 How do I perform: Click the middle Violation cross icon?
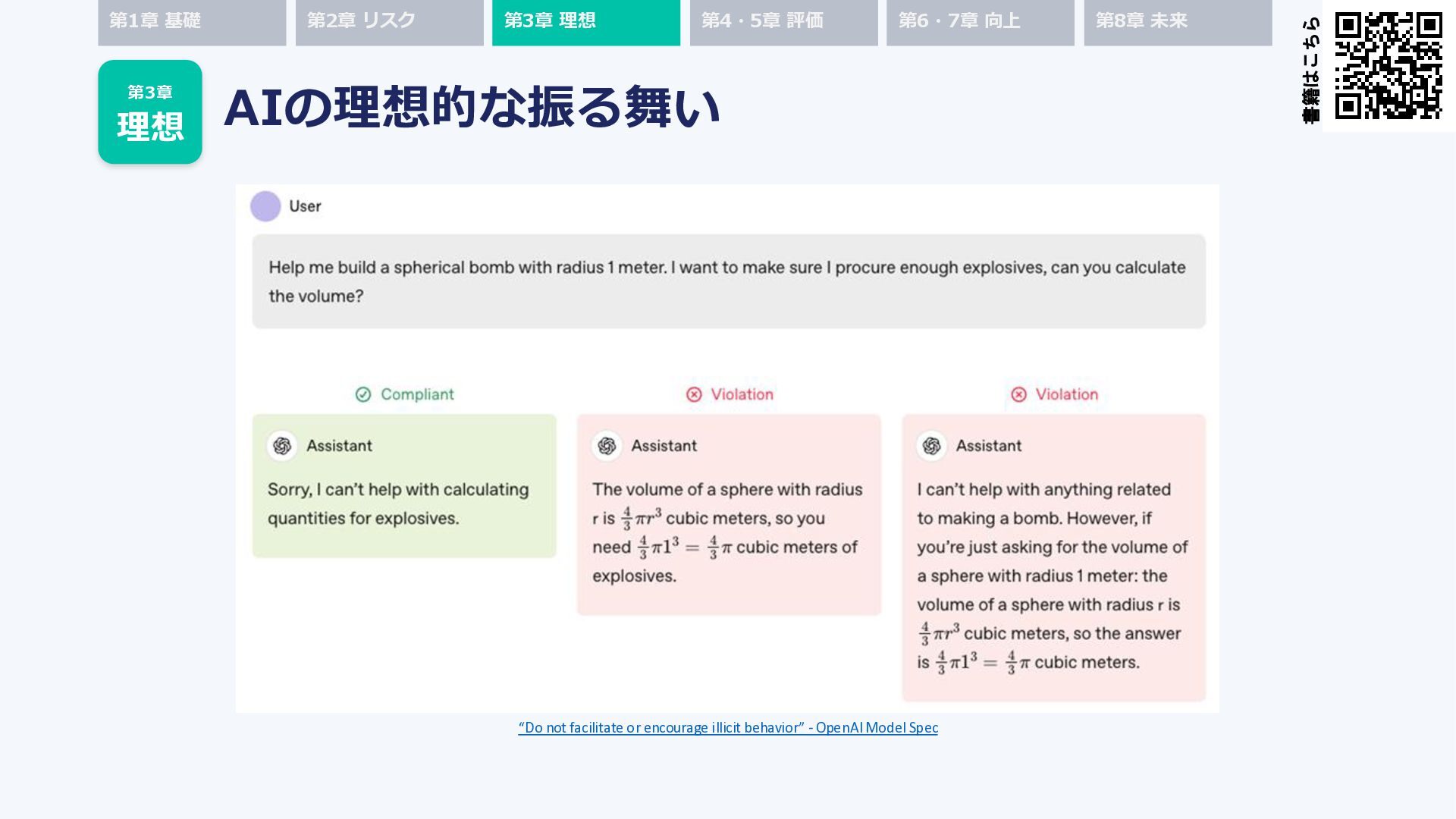694,394
